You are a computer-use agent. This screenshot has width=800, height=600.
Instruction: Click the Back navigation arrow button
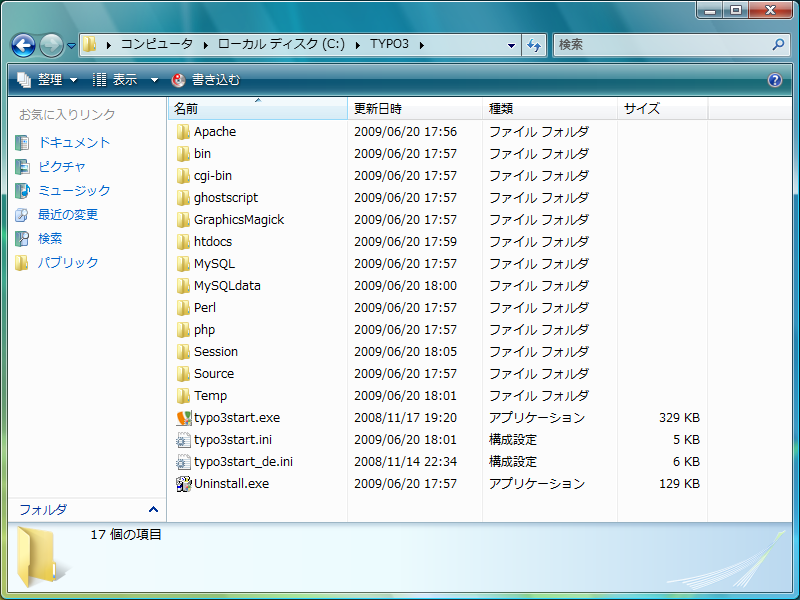(x=23, y=45)
